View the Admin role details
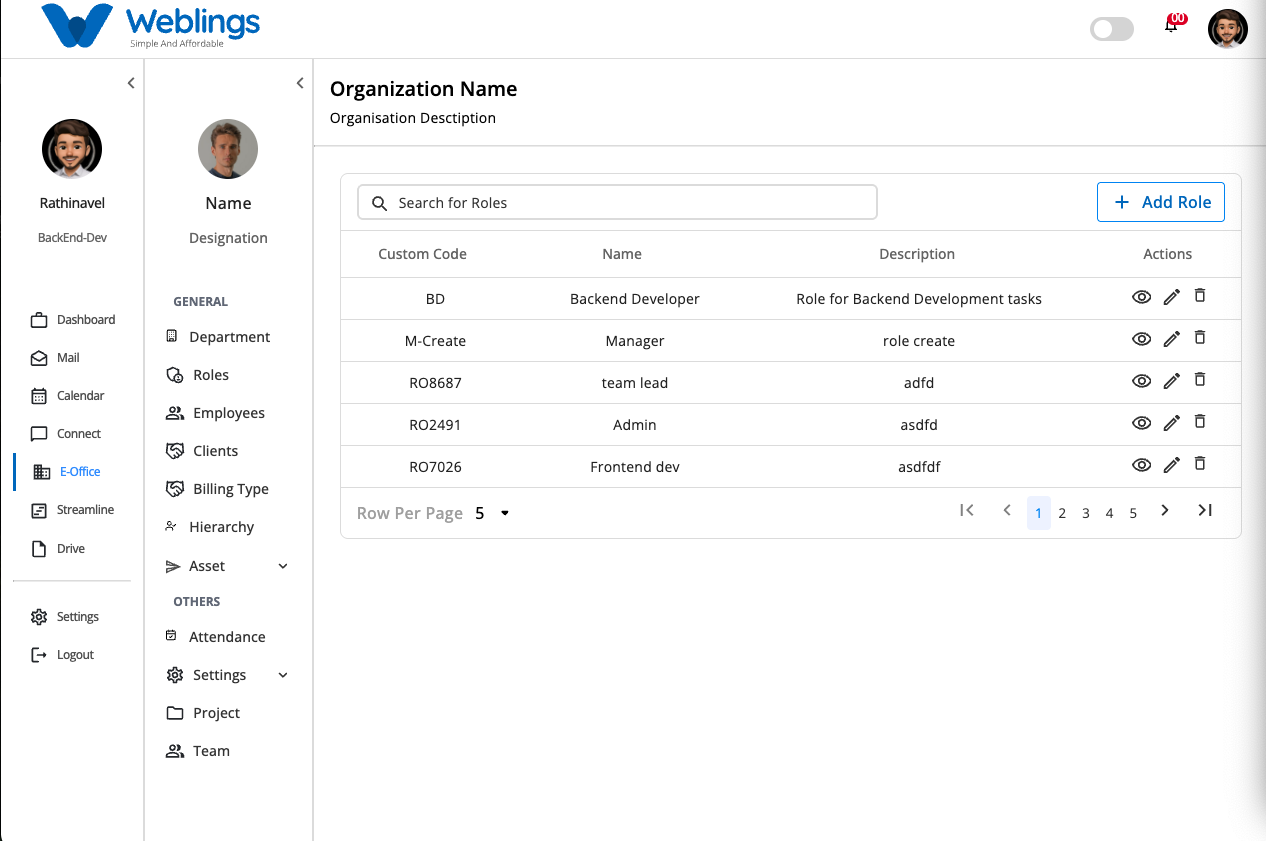Image resolution: width=1266 pixels, height=841 pixels. click(x=1141, y=424)
